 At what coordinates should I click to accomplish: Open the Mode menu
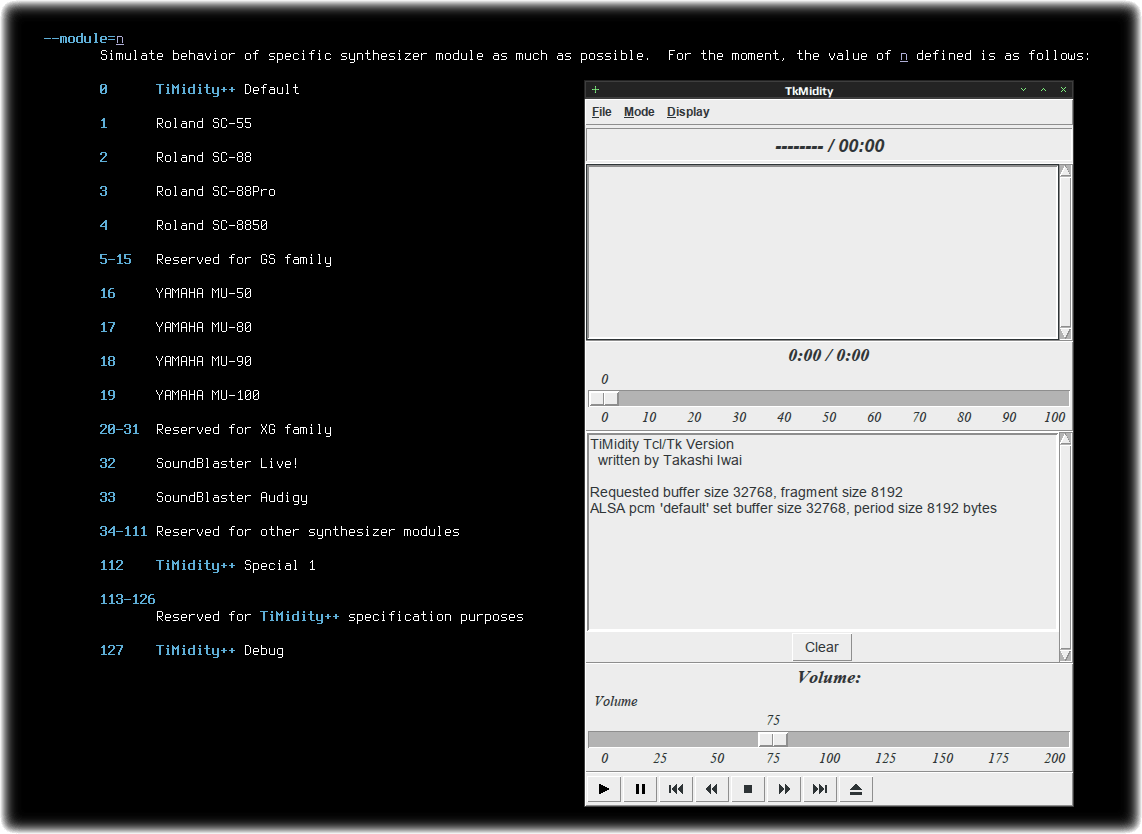click(639, 111)
